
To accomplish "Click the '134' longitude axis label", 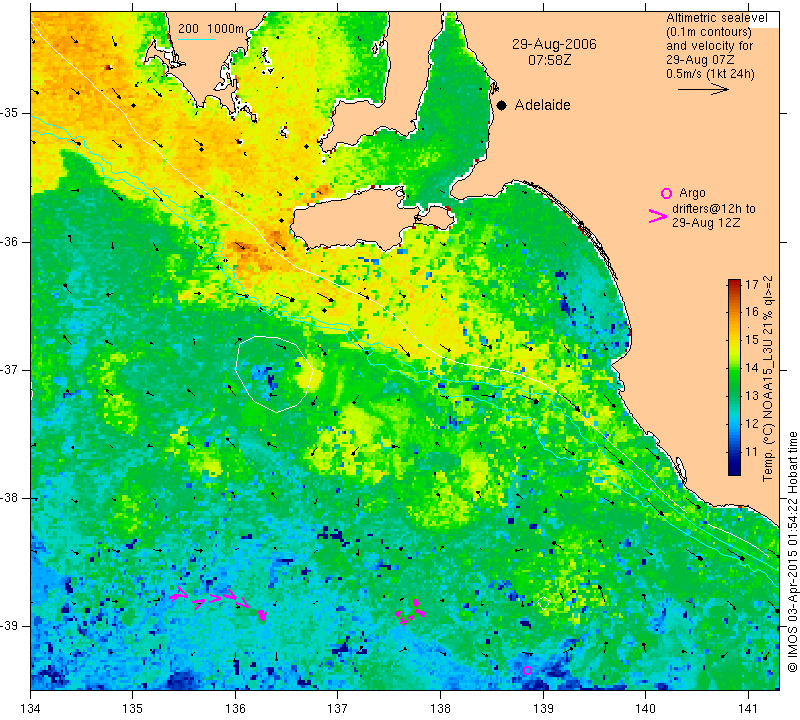I will (x=31, y=708).
